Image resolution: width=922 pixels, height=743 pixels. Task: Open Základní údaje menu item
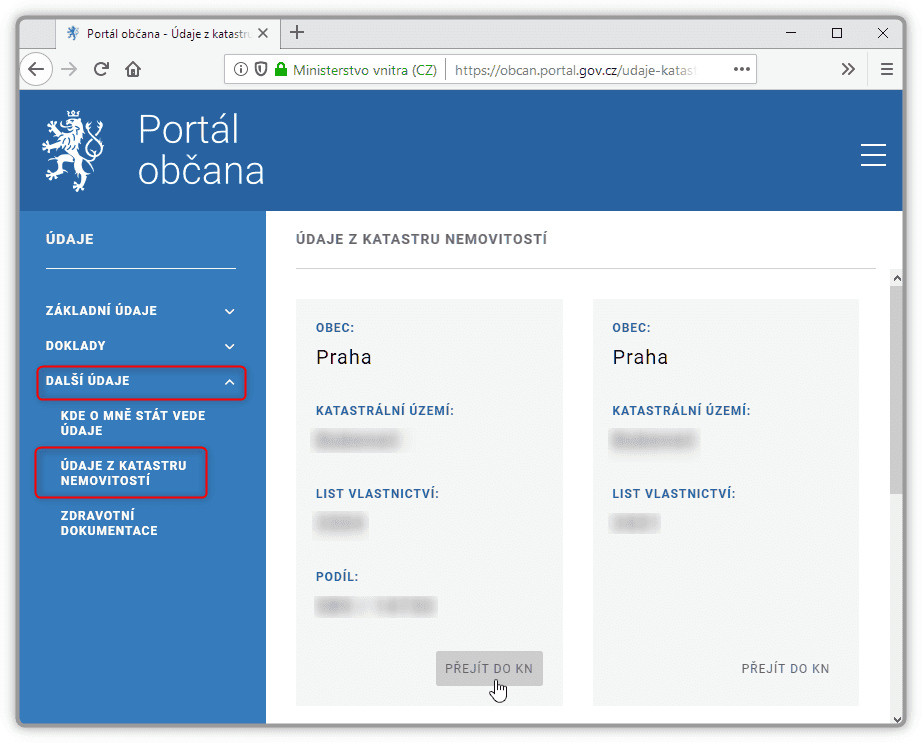(101, 310)
